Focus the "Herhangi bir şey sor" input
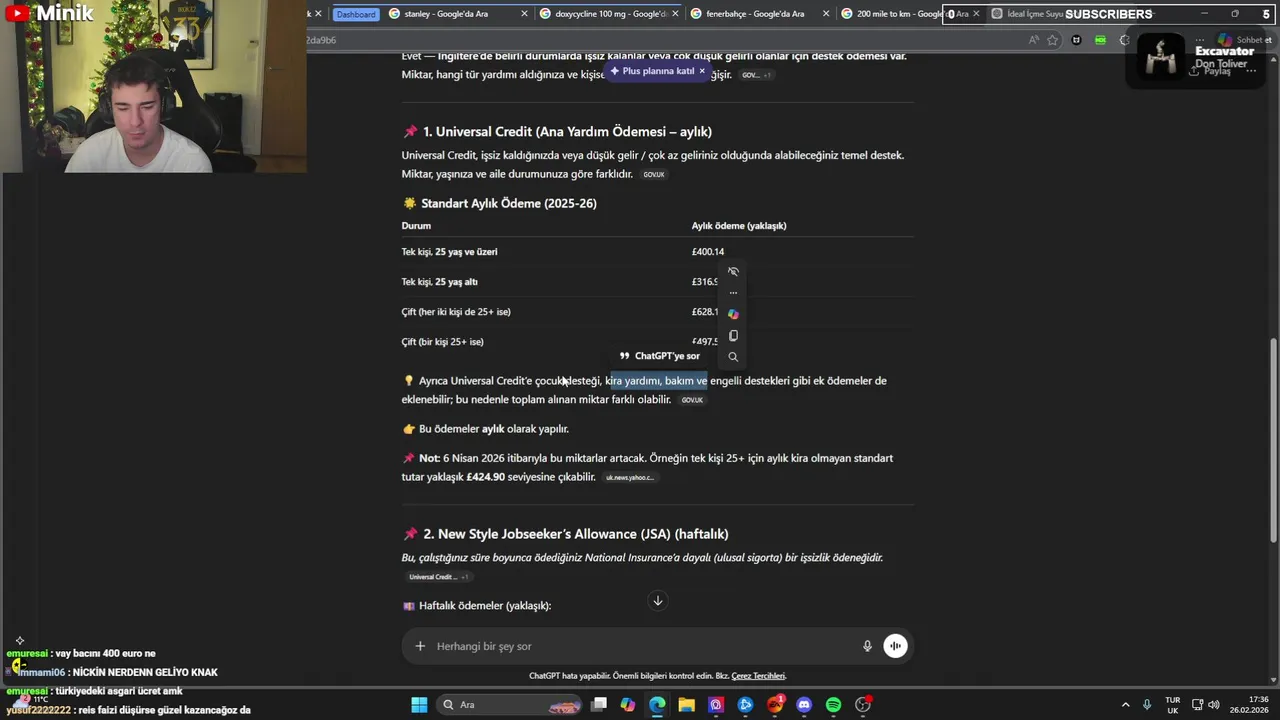 640,646
